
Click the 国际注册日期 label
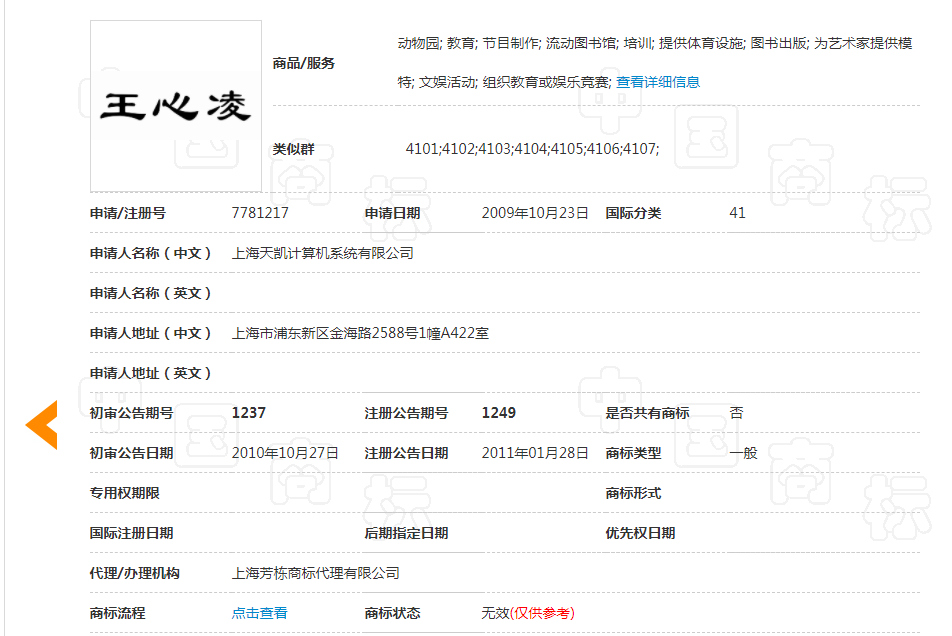click(x=132, y=533)
